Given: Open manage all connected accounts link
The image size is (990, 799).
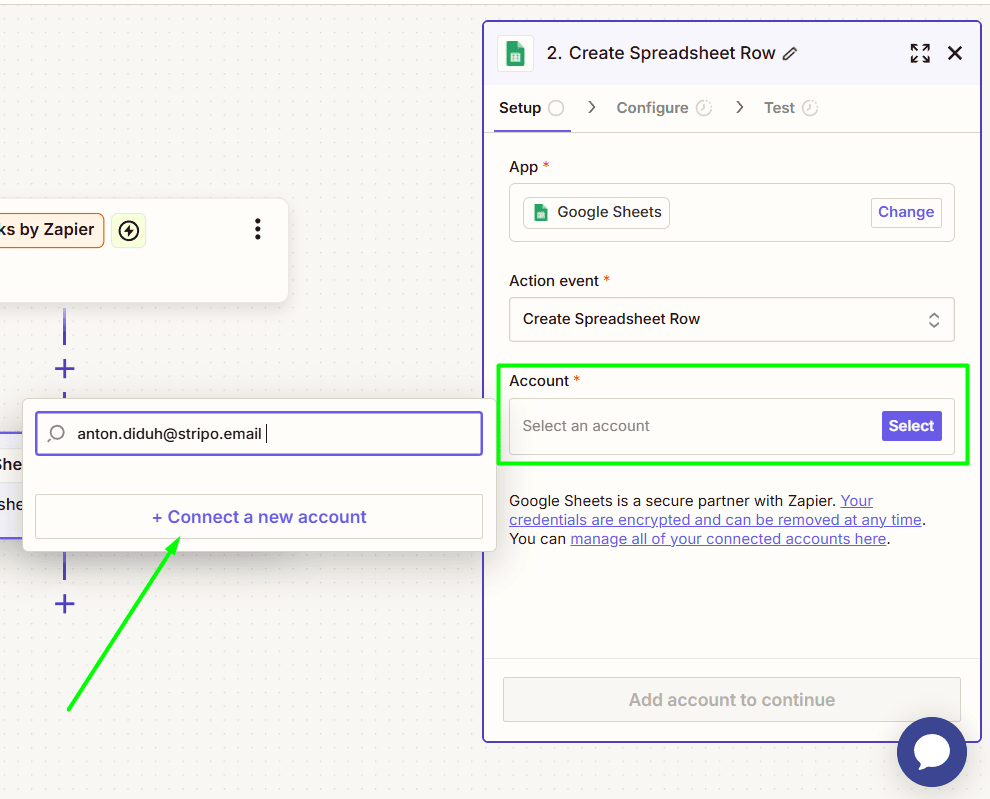Looking at the screenshot, I should point(728,539).
